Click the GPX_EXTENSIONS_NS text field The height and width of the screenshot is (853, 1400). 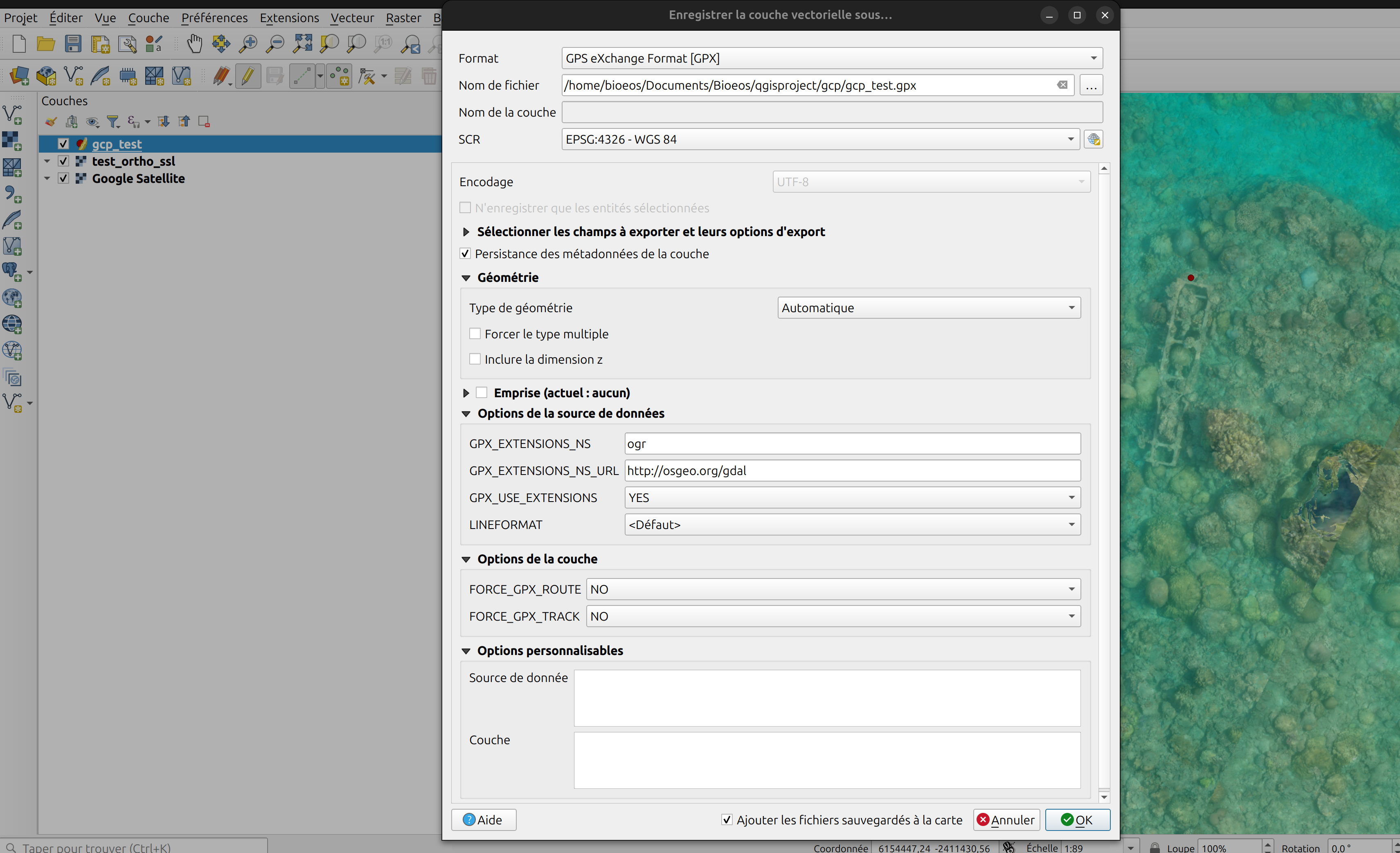pyautogui.click(x=852, y=444)
